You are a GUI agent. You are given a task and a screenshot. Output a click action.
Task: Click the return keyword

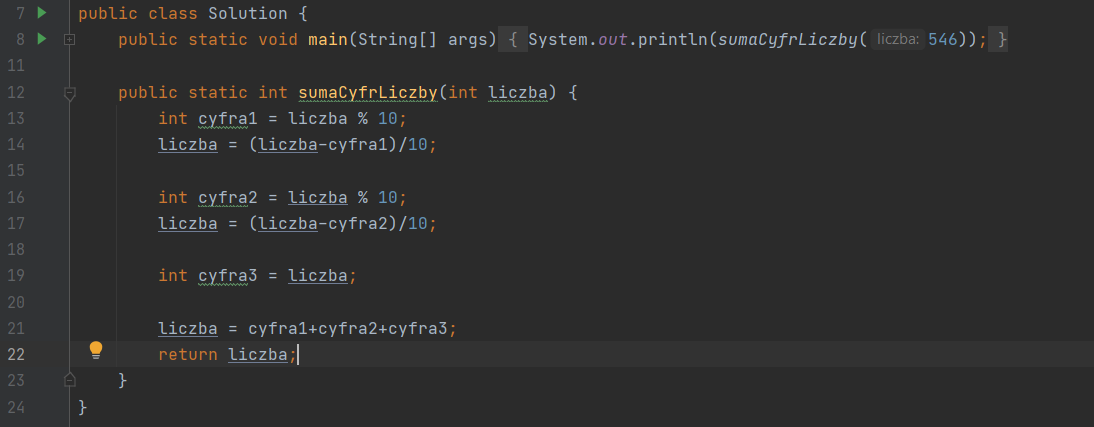point(188,354)
